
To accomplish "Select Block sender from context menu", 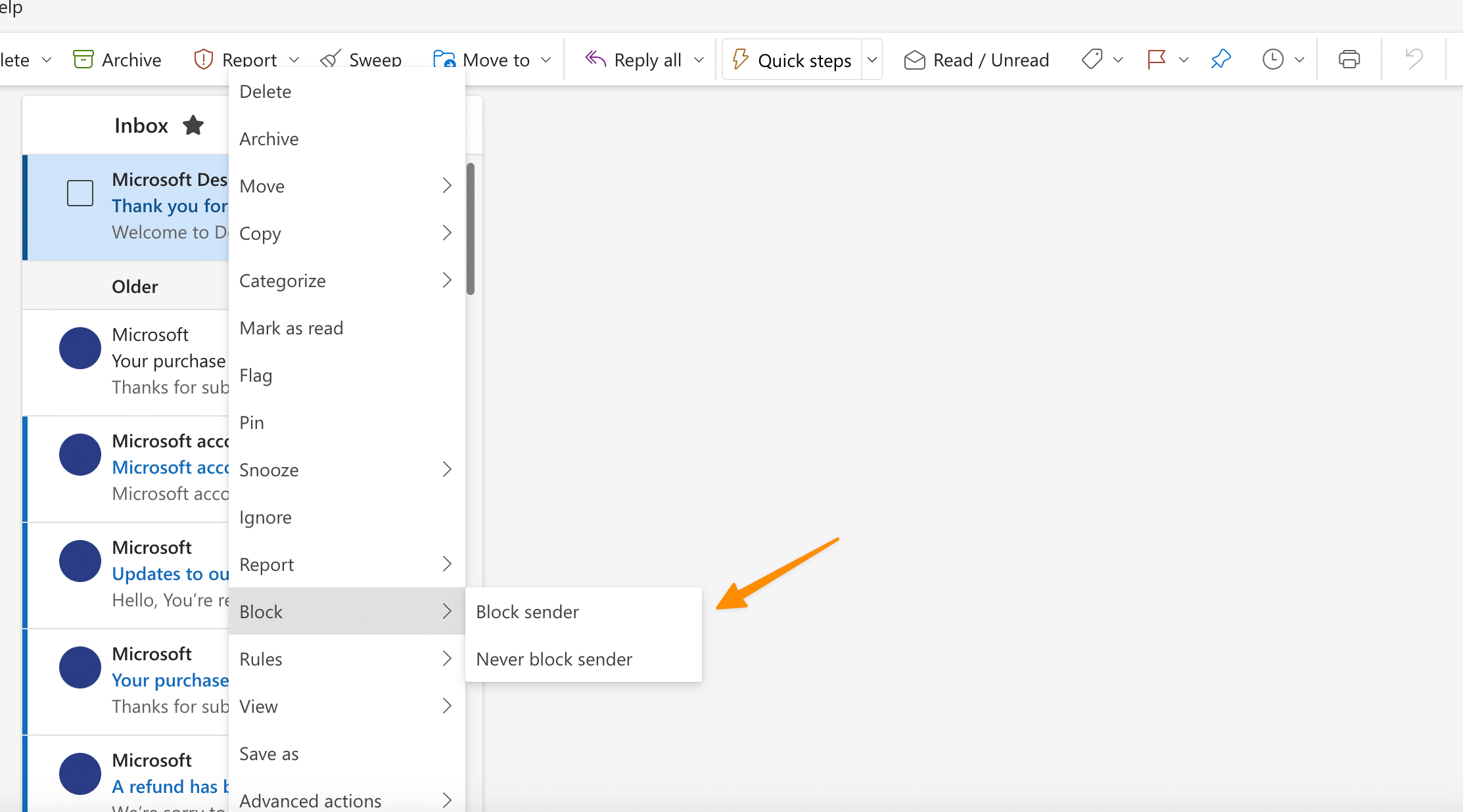I will pos(527,611).
